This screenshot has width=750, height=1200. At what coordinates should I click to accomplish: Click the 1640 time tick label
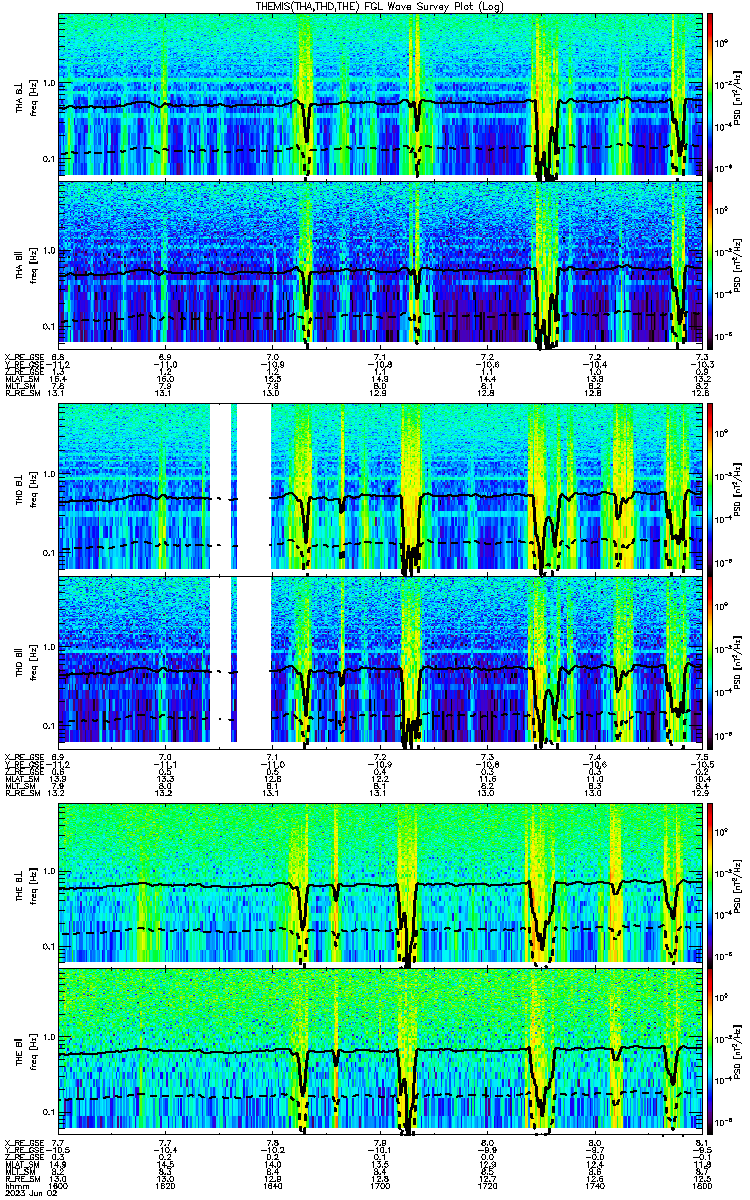click(272, 1187)
